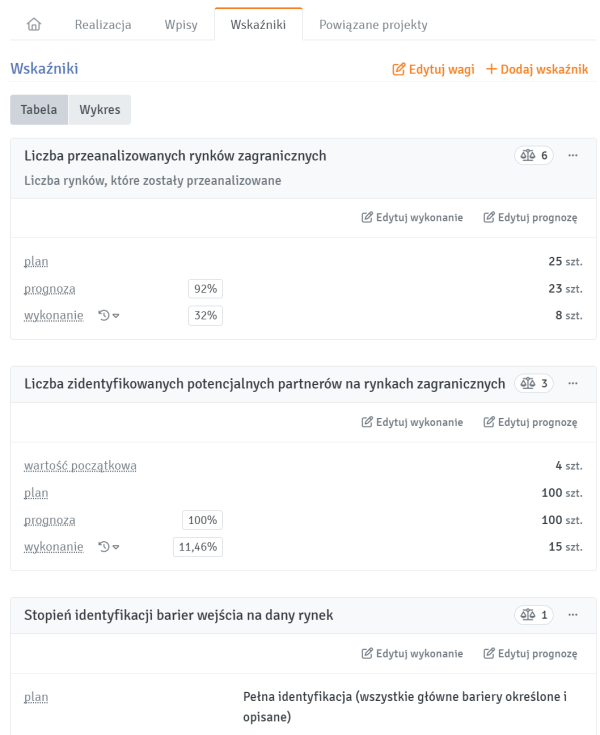Switch to Tabela view

39,110
